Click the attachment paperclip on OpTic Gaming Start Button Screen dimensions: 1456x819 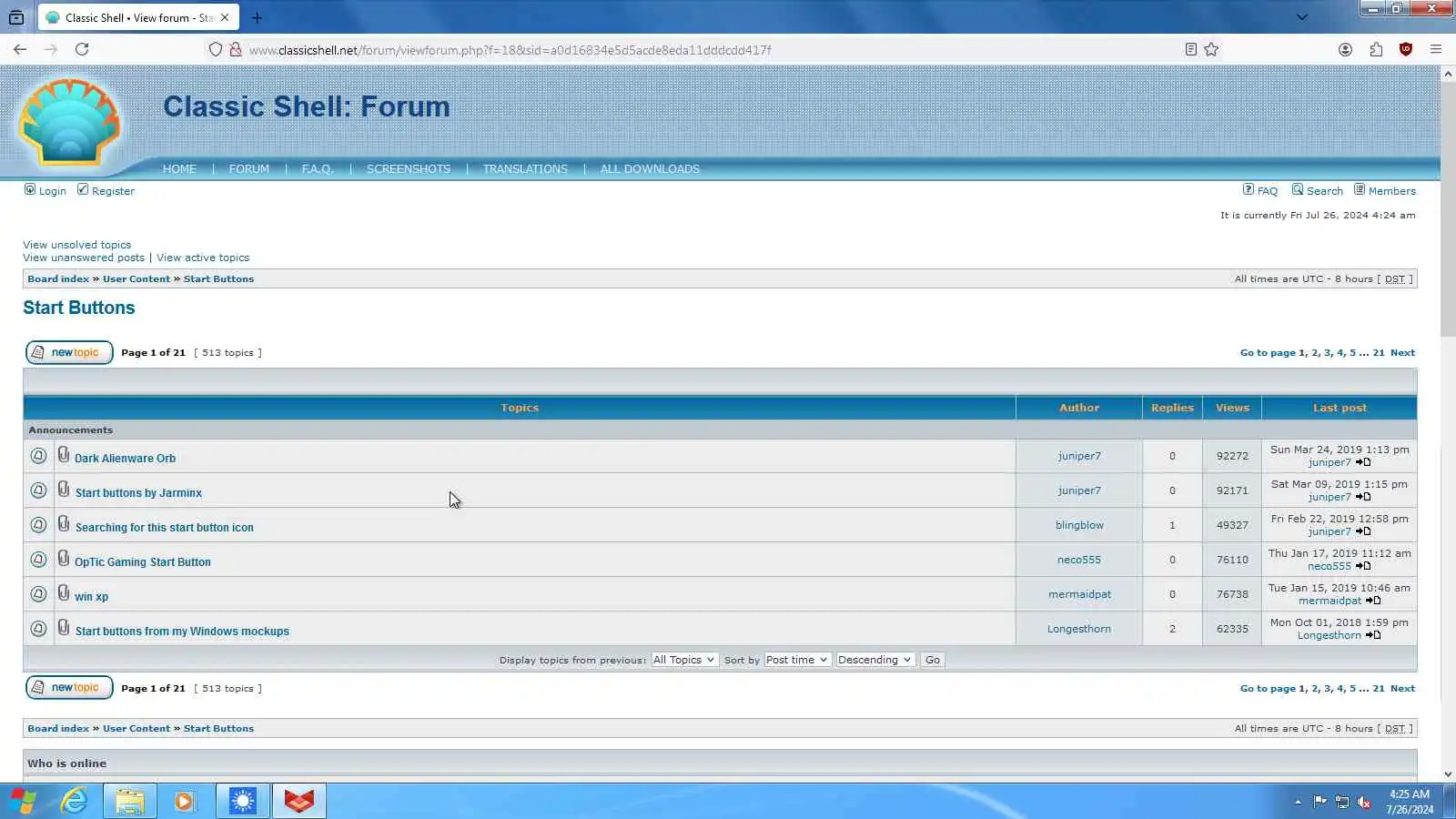64,558
